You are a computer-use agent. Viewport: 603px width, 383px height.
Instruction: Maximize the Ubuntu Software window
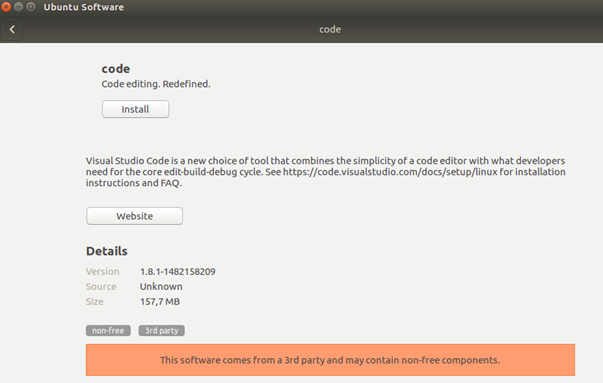(x=31, y=7)
